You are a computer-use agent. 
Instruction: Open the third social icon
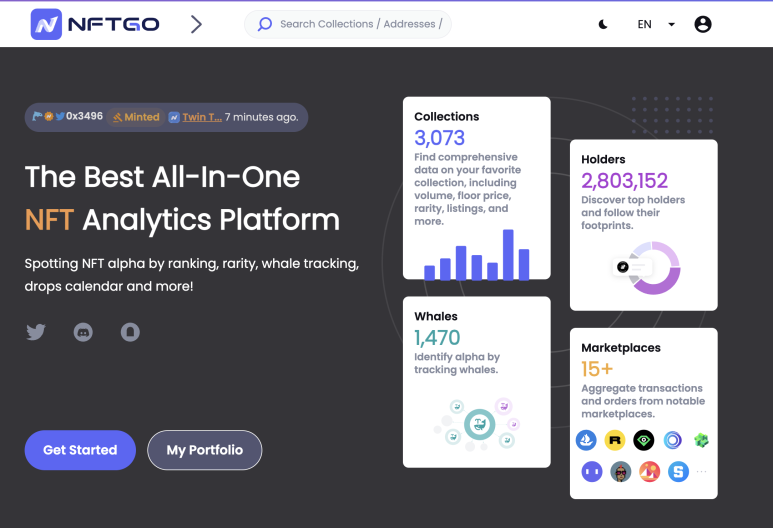[x=130, y=332]
